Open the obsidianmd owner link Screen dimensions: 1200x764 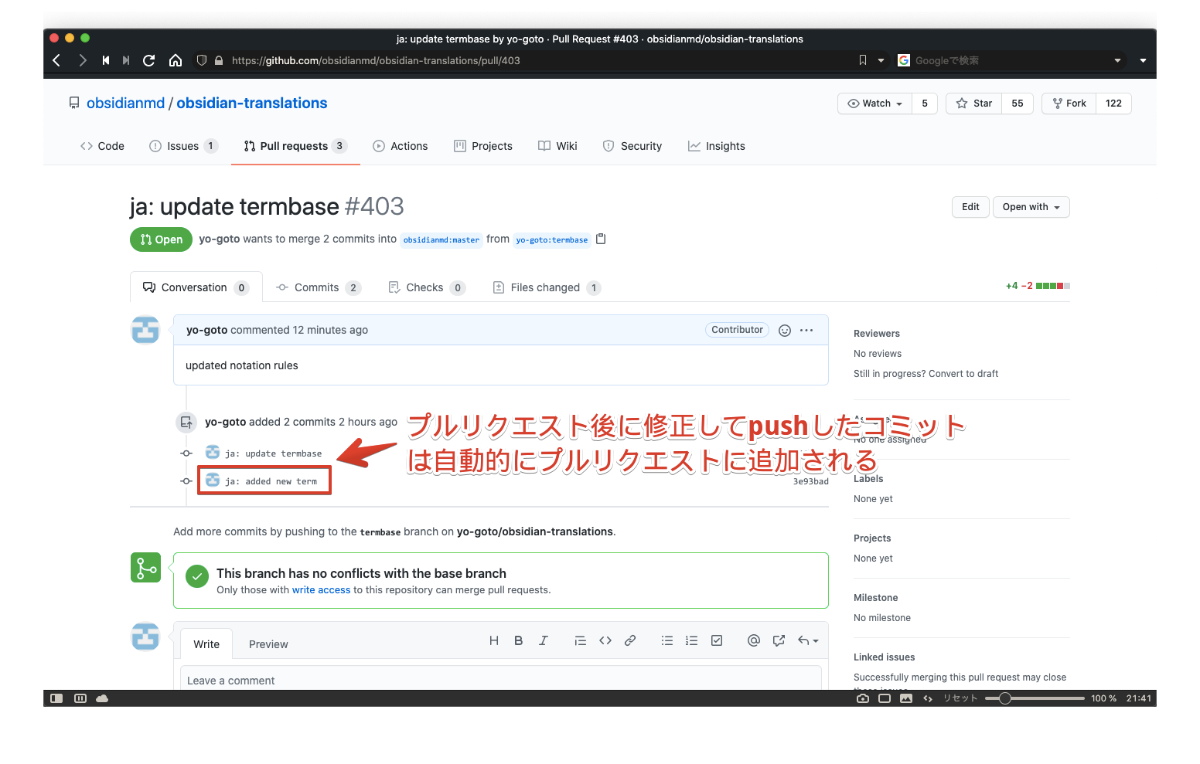click(125, 103)
